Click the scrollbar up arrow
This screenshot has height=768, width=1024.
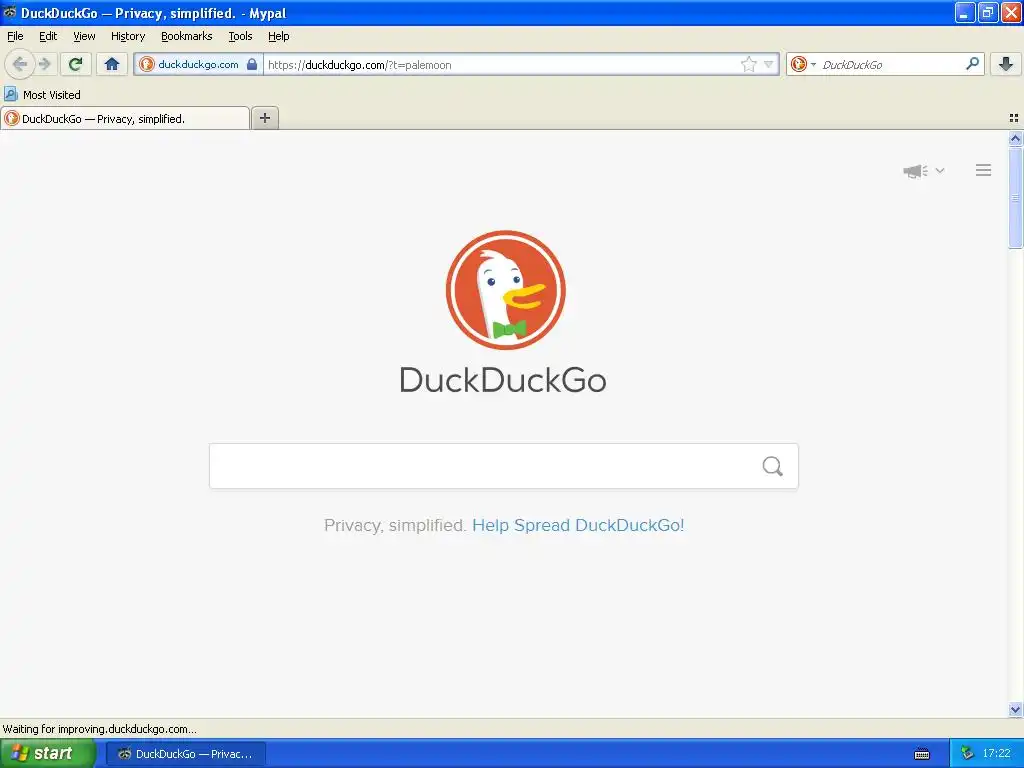(x=1015, y=138)
